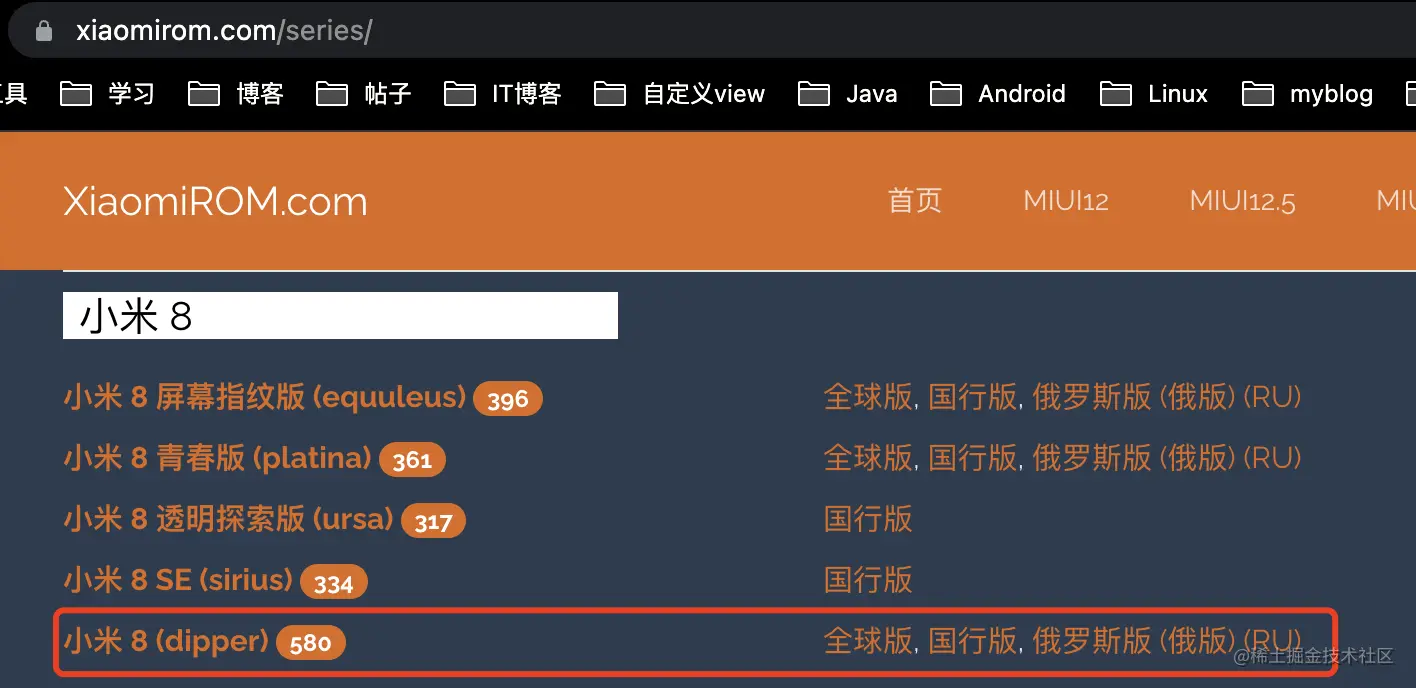Click 全球版 for 小米 8 屏幕指纹版

(x=867, y=397)
